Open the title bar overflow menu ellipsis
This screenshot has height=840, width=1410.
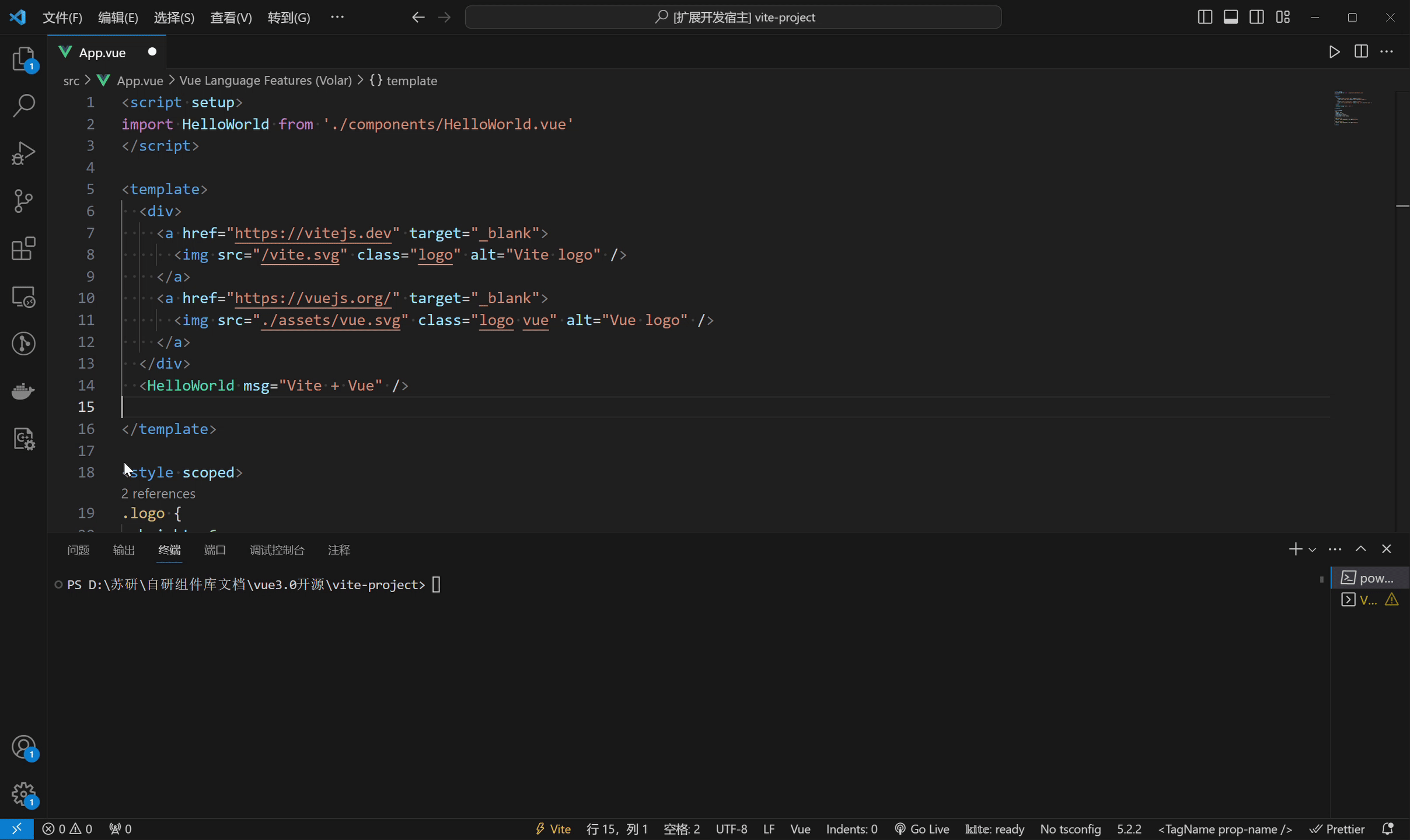337,17
